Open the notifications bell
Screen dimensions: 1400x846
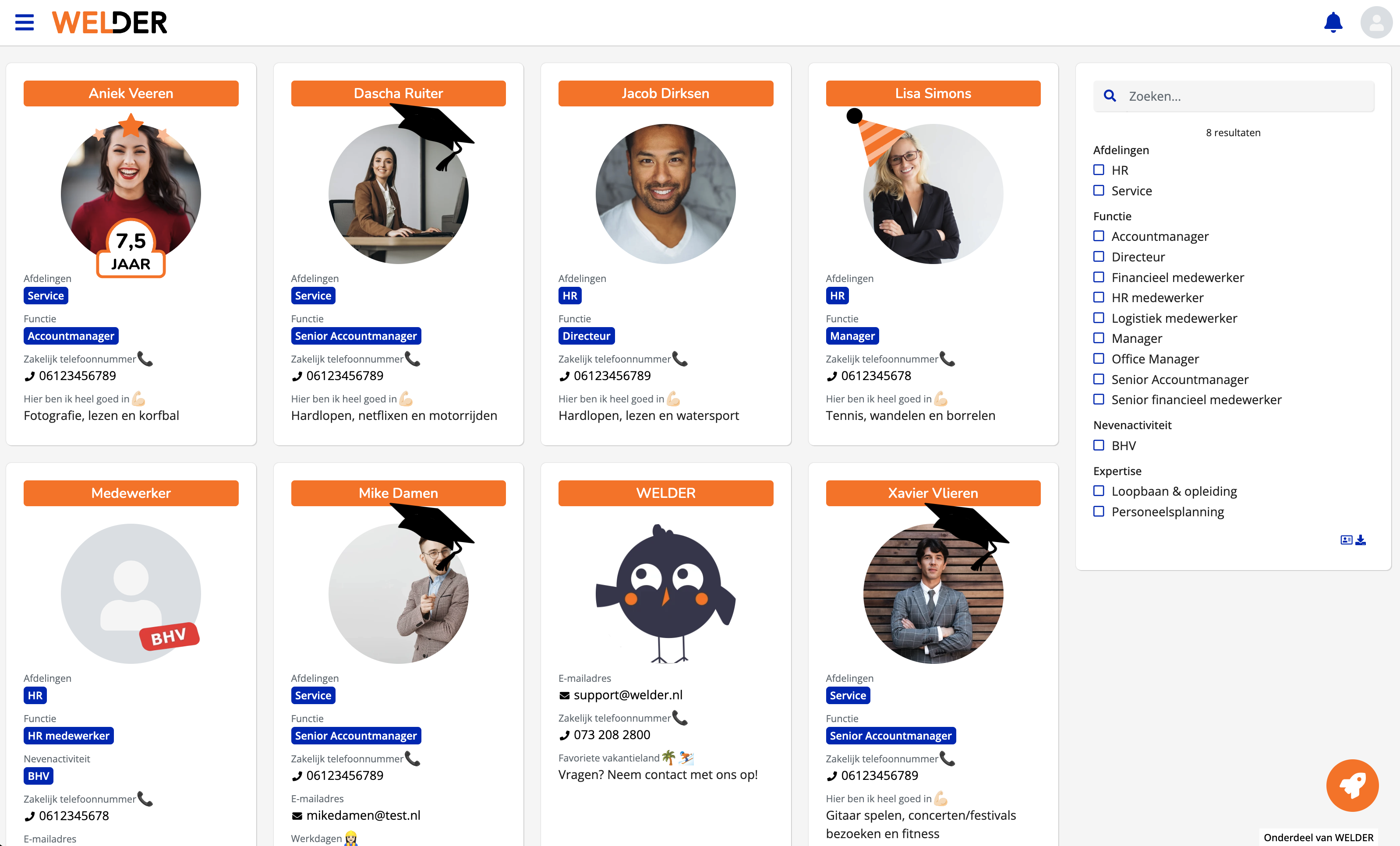[1333, 22]
